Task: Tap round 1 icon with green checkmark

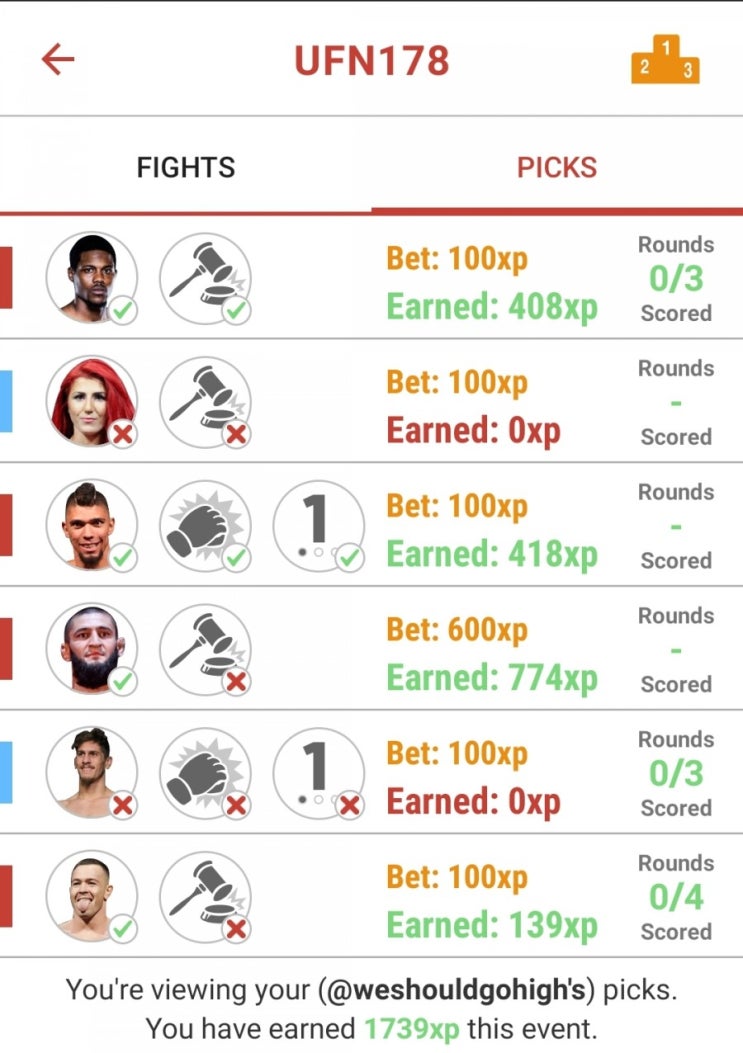Action: point(319,526)
